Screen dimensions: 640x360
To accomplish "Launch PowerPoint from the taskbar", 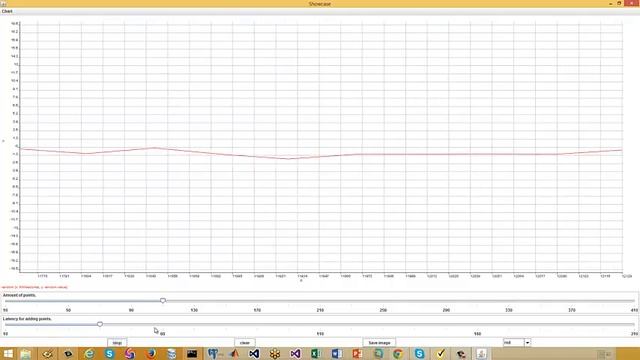I will click(358, 354).
